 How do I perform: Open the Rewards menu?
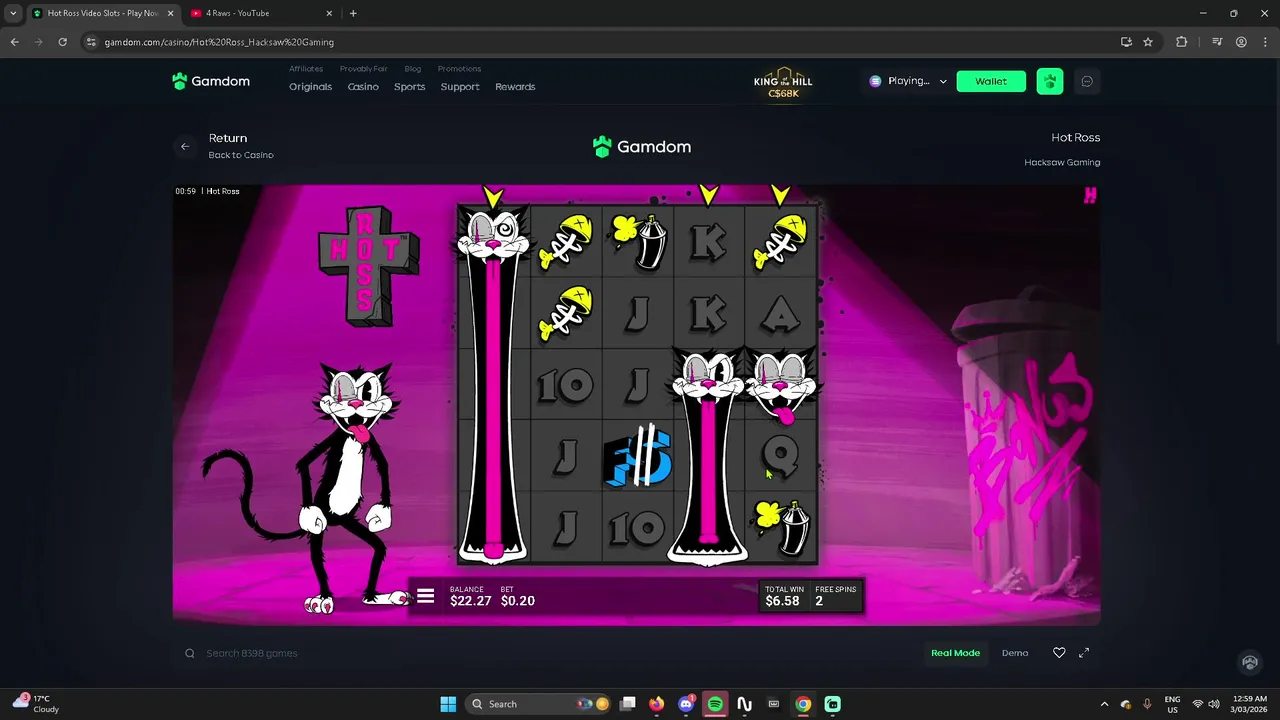515,87
